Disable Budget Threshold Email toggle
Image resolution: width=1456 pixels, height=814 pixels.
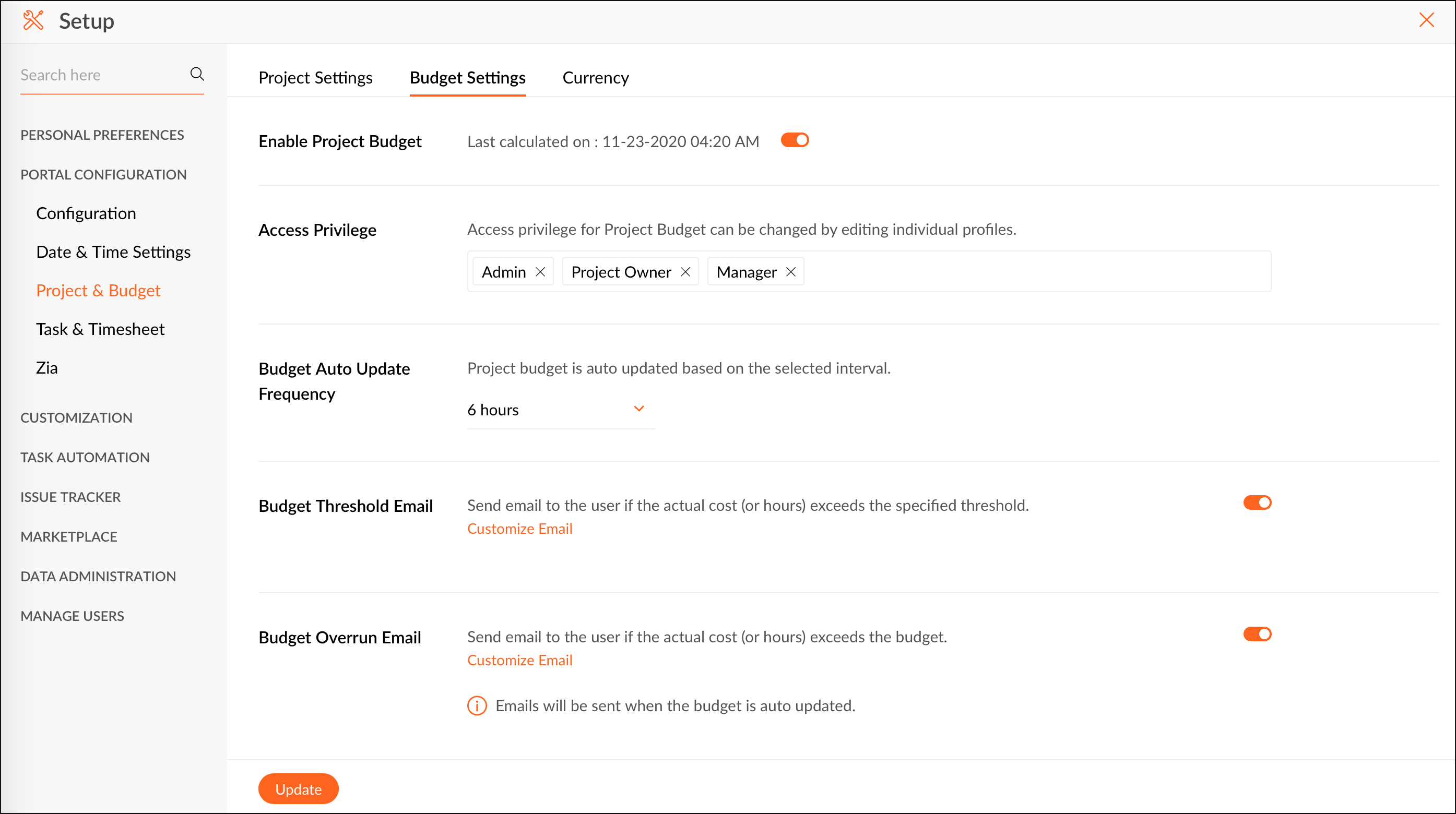(1257, 502)
